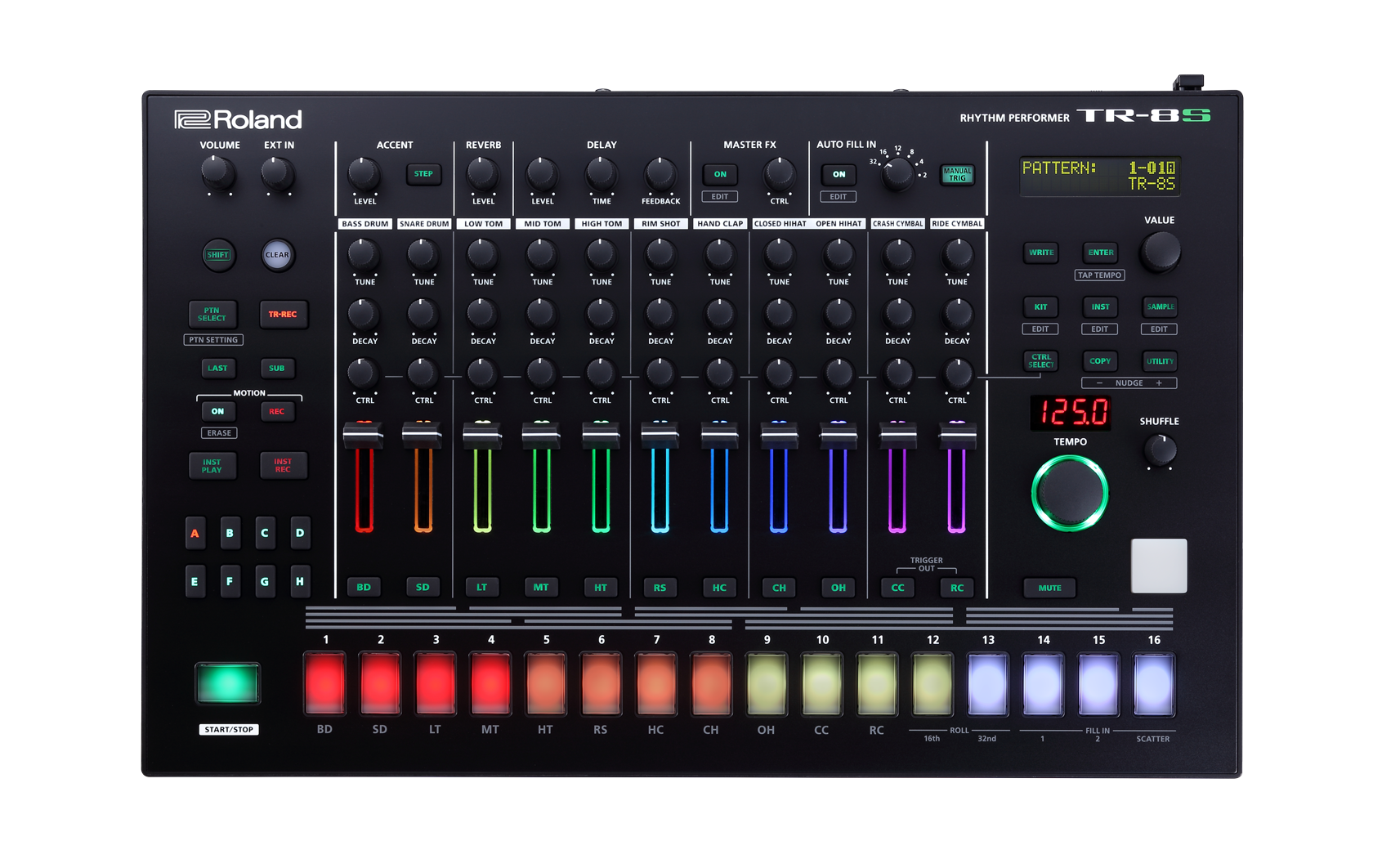Select the SD instrument button

(x=423, y=588)
